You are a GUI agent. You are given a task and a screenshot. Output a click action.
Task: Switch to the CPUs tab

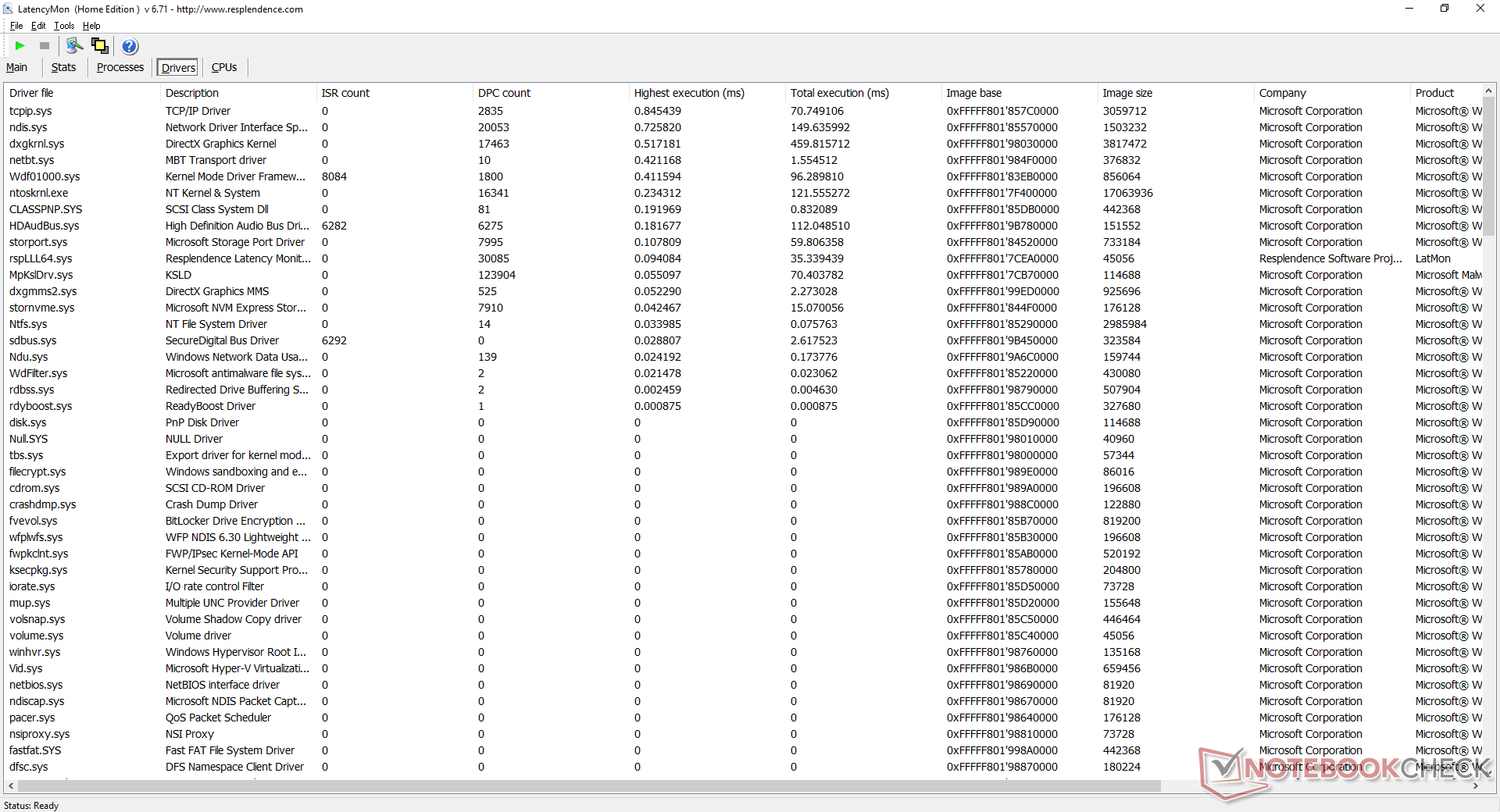pos(224,67)
